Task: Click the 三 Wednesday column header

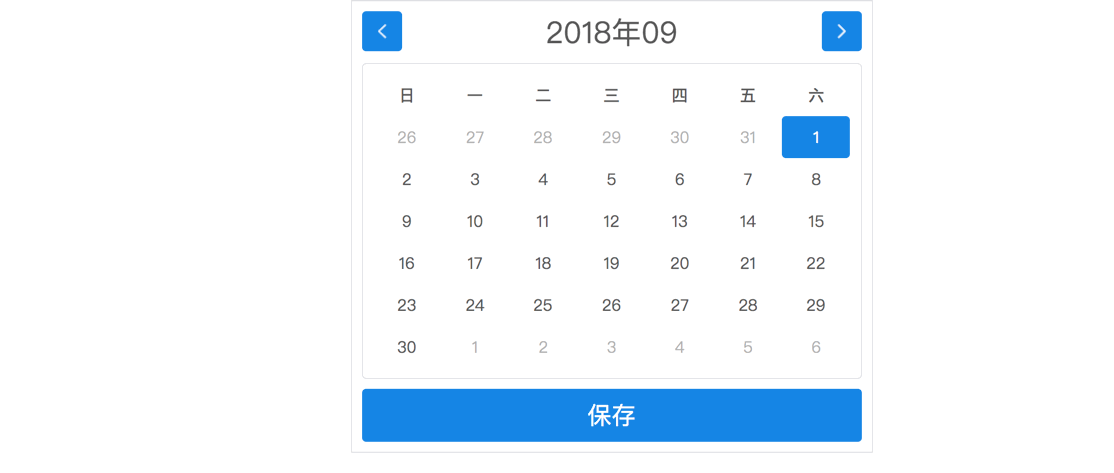Action: point(611,96)
